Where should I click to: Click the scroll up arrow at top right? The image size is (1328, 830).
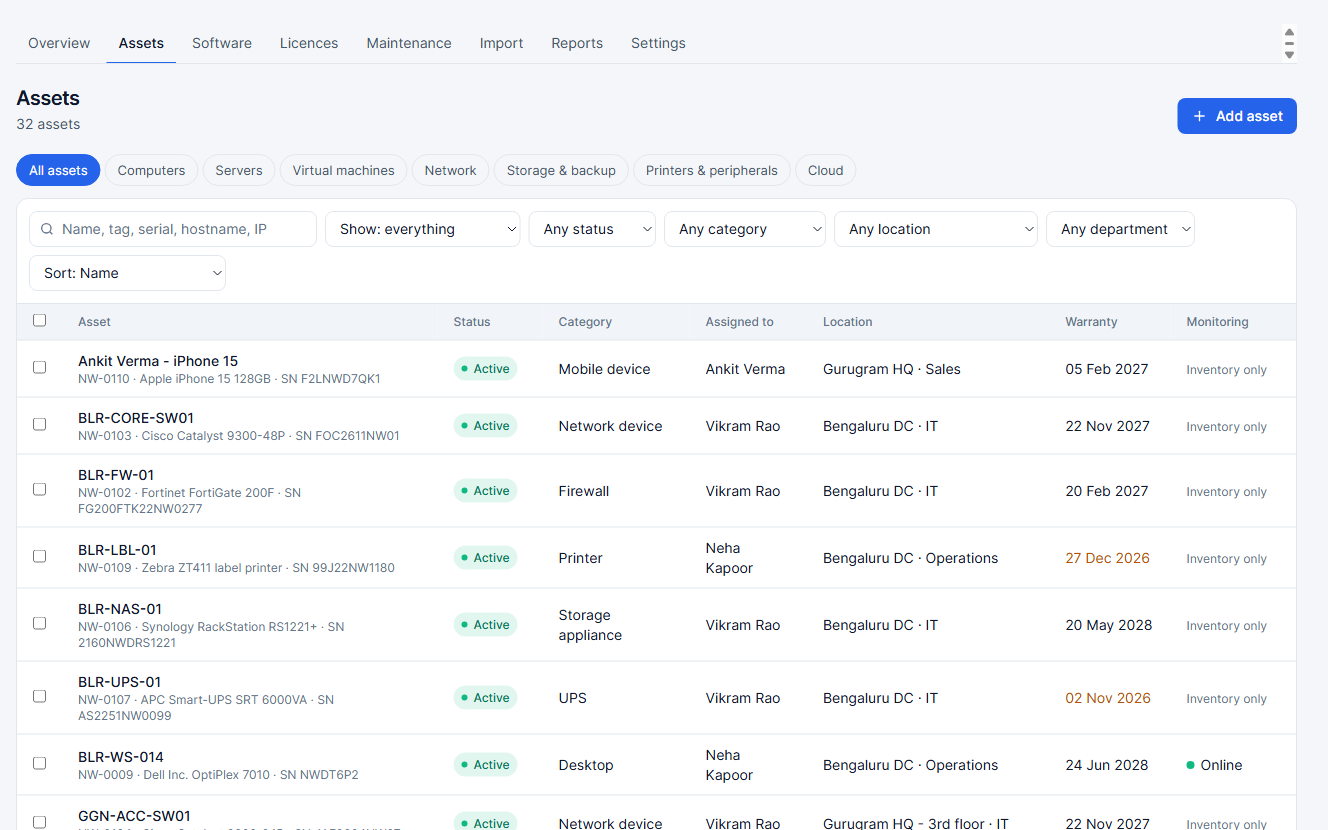(1289, 32)
